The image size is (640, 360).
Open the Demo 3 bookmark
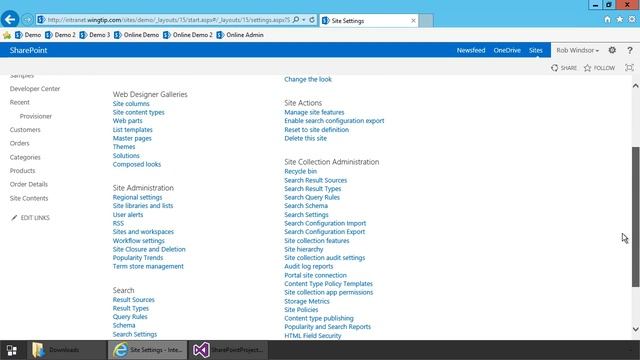(x=95, y=35)
